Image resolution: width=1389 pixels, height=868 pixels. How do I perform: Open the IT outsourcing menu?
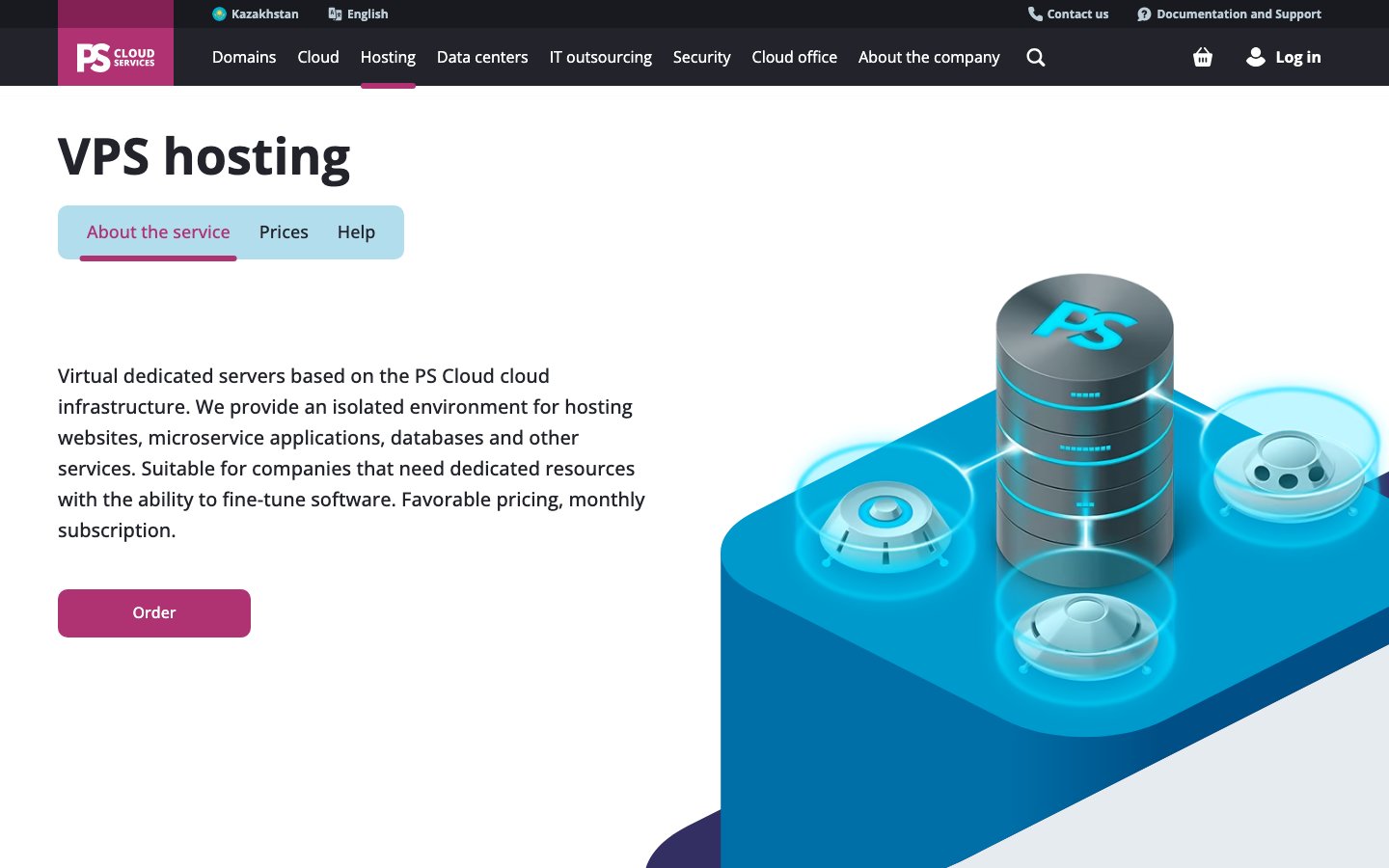click(601, 57)
